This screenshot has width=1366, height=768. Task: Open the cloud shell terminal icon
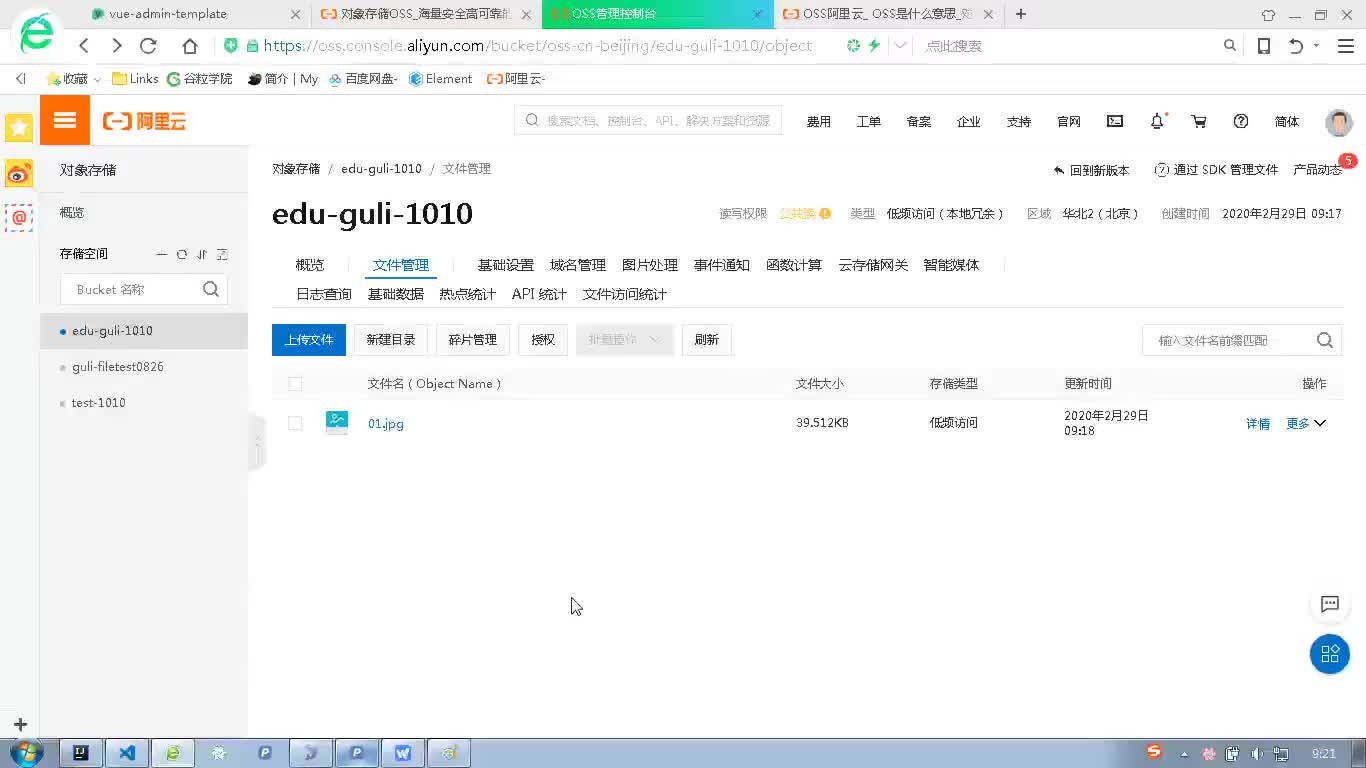coord(1115,121)
